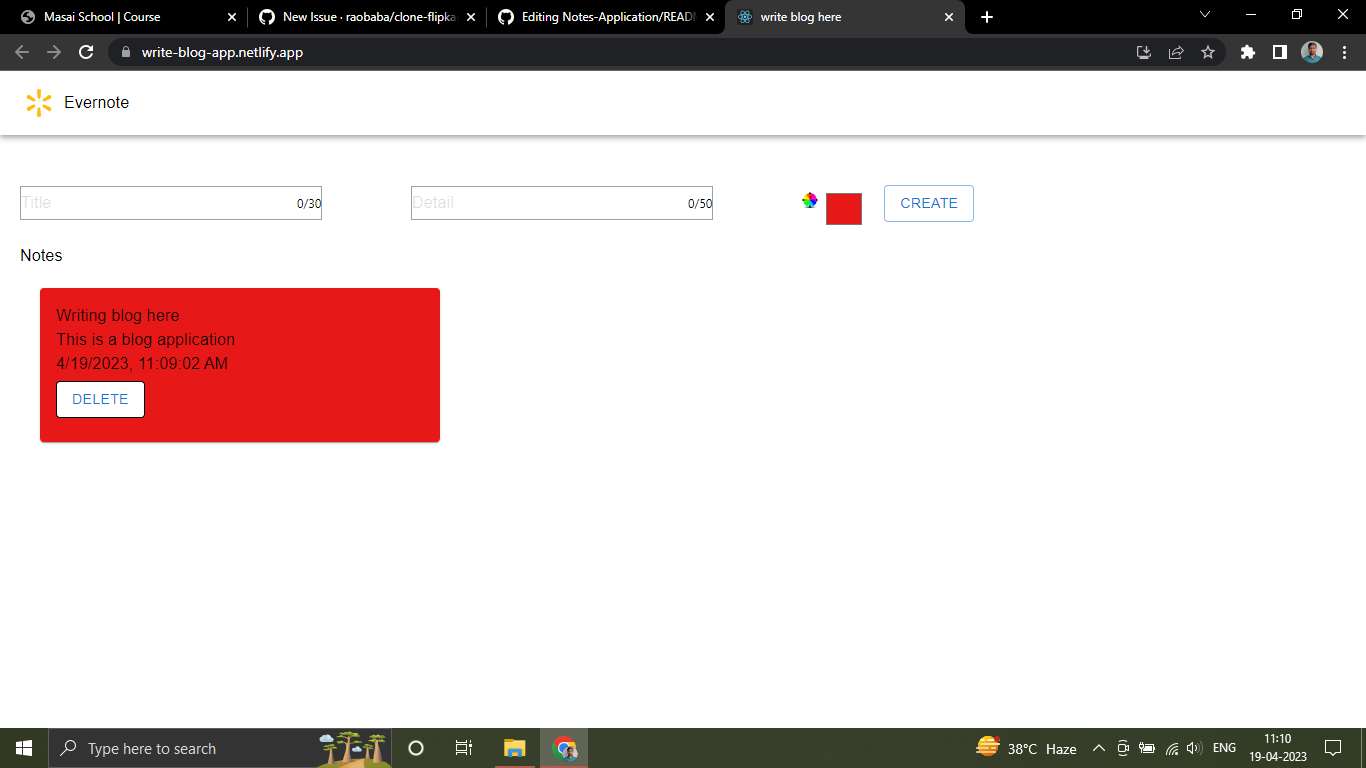Image resolution: width=1366 pixels, height=768 pixels.
Task: Open the red color picker swatch
Action: (x=844, y=209)
